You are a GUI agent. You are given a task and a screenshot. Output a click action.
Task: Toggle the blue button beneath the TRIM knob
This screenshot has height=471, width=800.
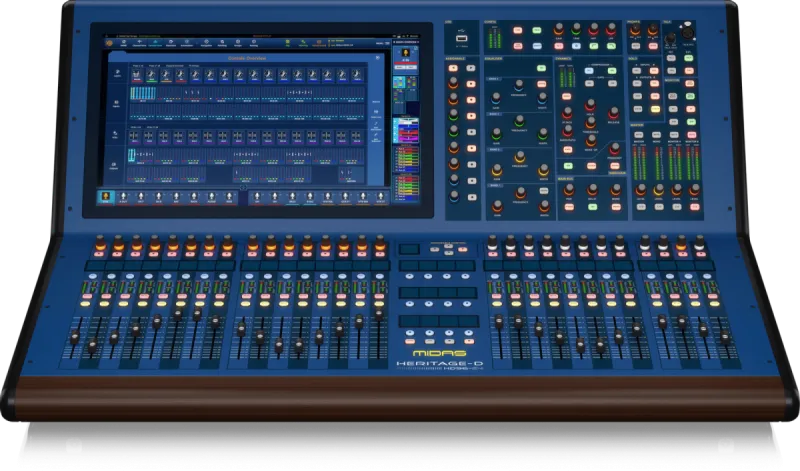576,46
